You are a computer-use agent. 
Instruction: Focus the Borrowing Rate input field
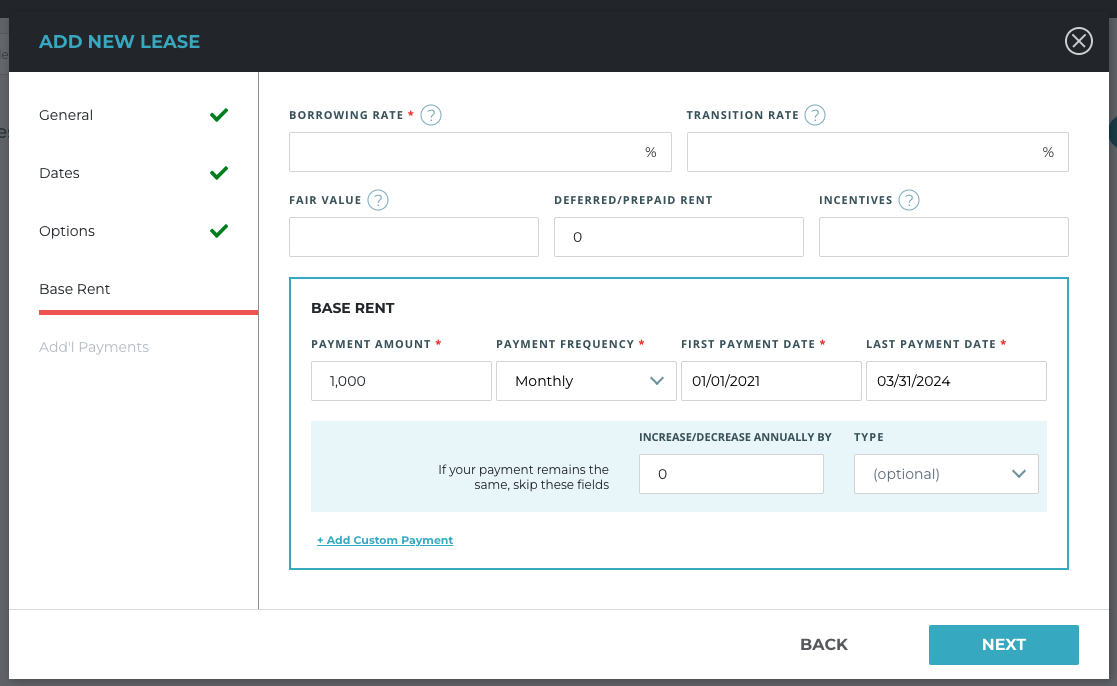465,152
